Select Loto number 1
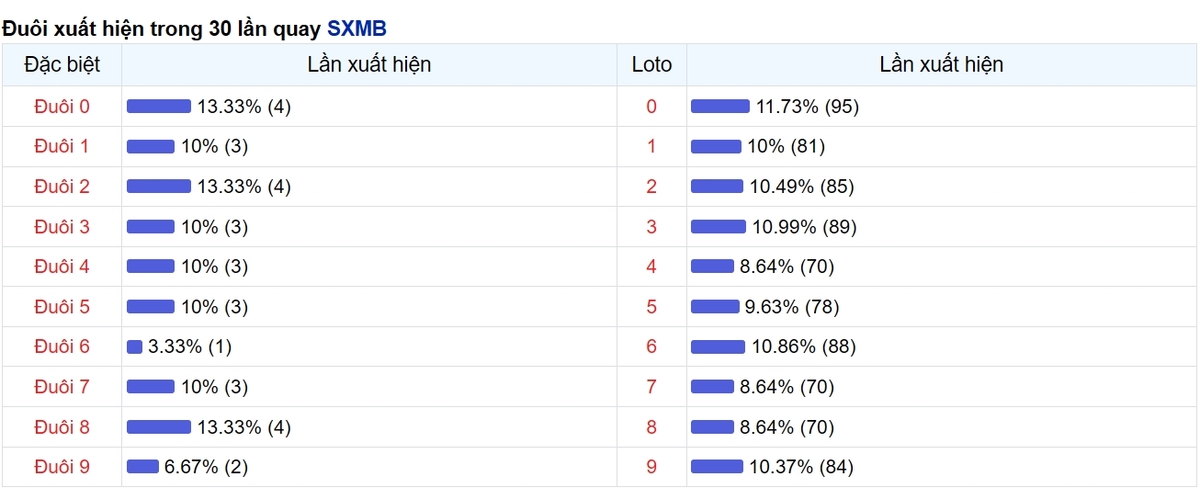Image resolution: width=1200 pixels, height=488 pixels. (x=652, y=147)
